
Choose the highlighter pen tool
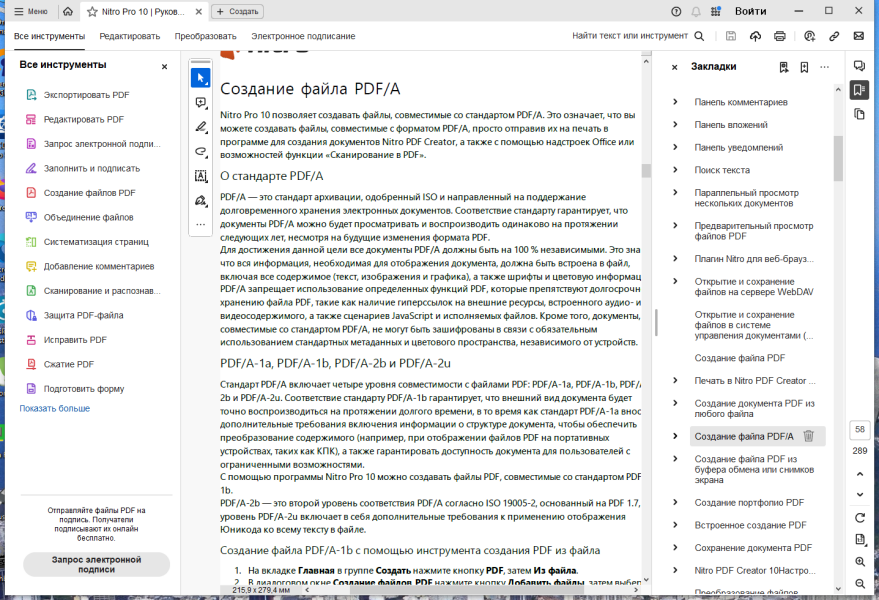[201, 127]
